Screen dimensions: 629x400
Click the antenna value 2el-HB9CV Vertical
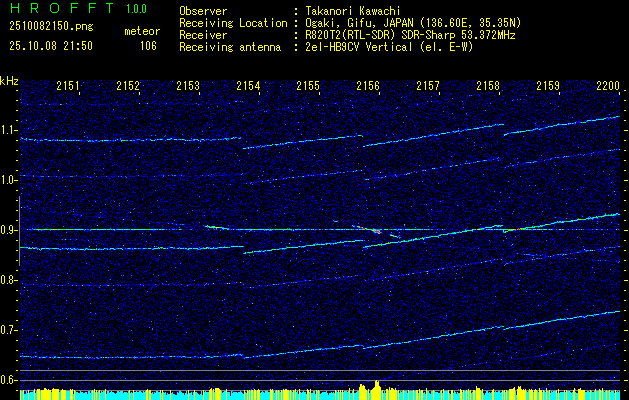coord(357,47)
